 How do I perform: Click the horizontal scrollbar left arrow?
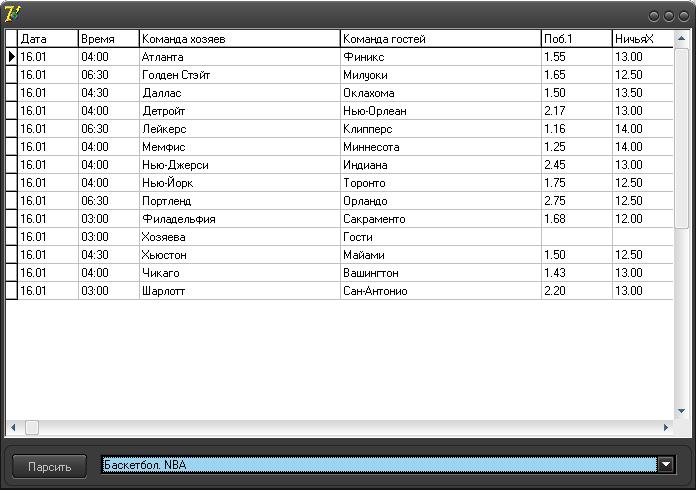pyautogui.click(x=13, y=427)
